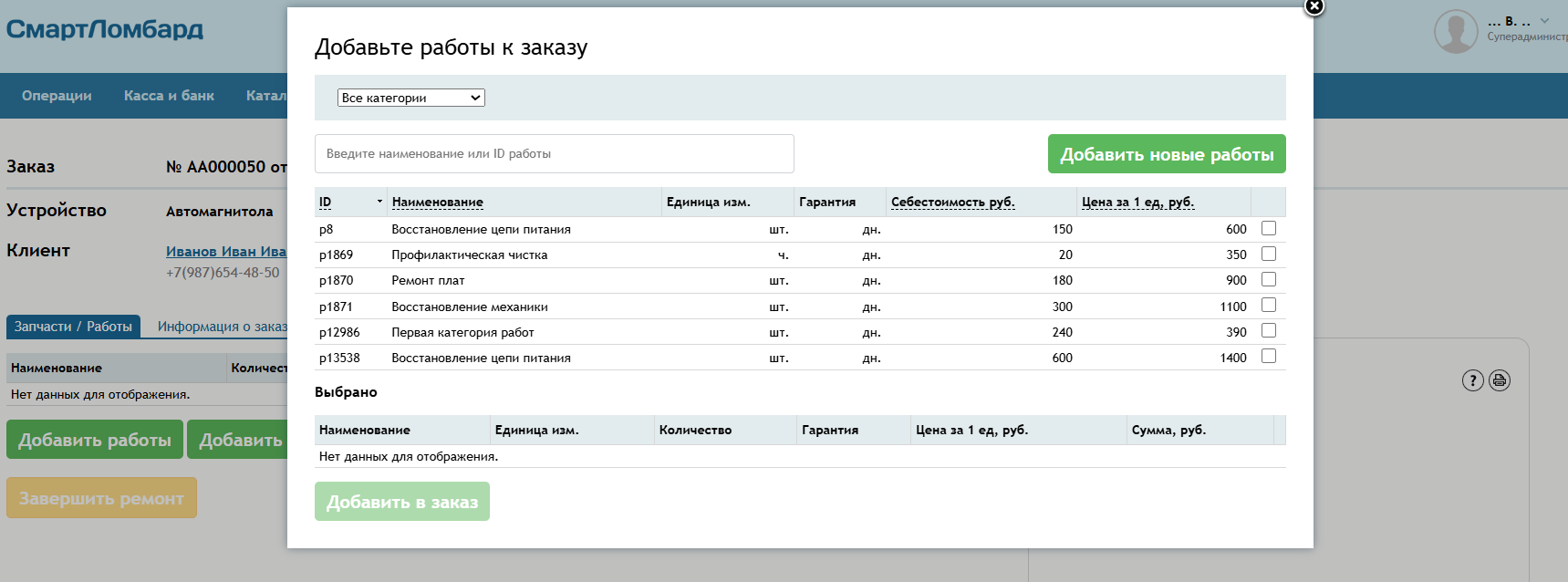This screenshot has height=582, width=1568.
Task: Switch to Информация о заказе tab
Action: coord(222,327)
